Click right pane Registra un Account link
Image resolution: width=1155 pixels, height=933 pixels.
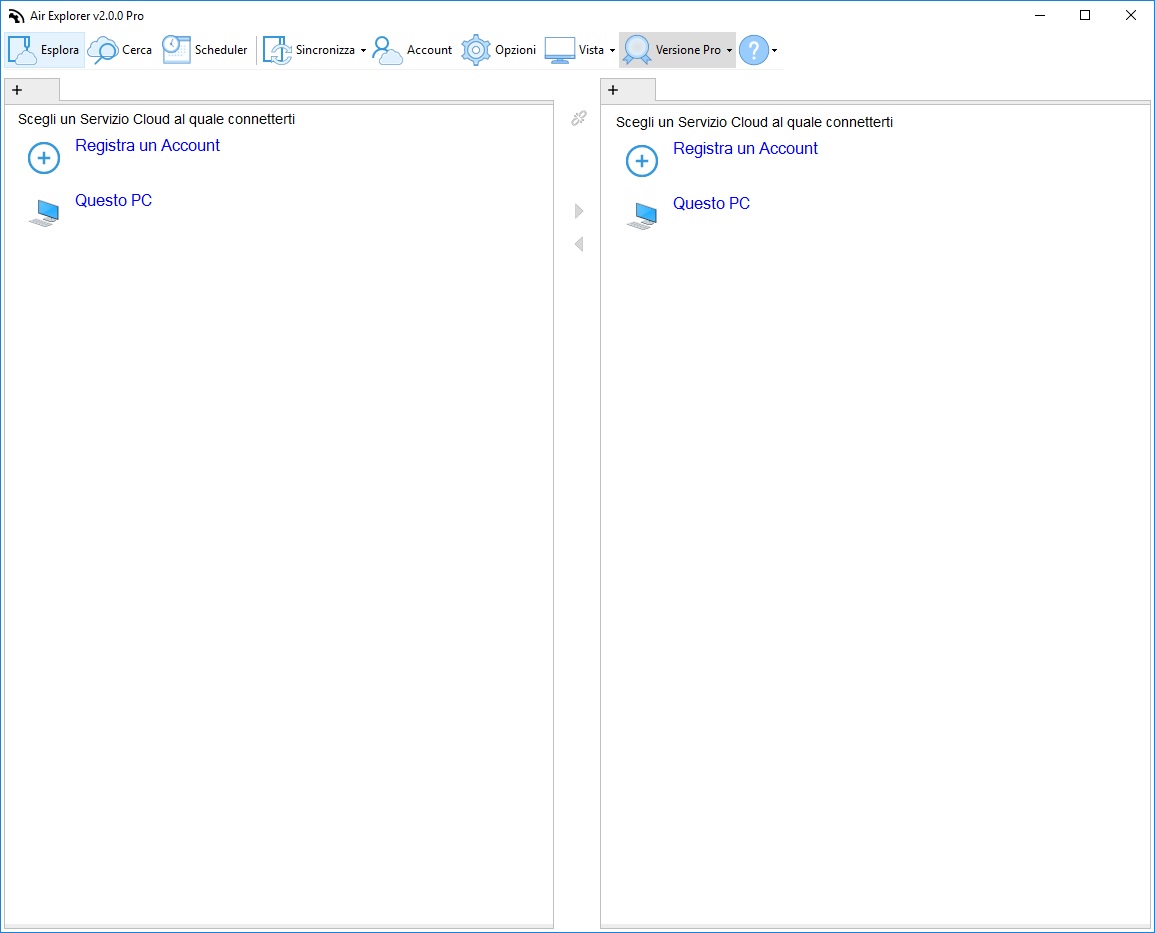click(745, 149)
